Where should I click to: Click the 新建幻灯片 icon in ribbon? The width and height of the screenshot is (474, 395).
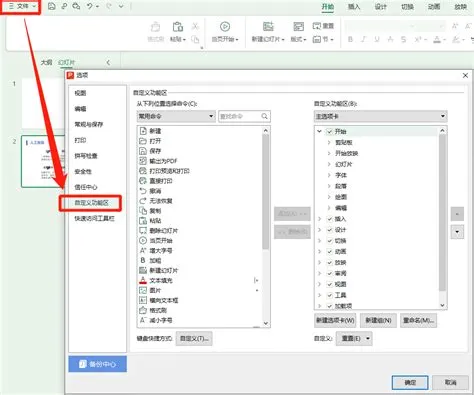268,27
